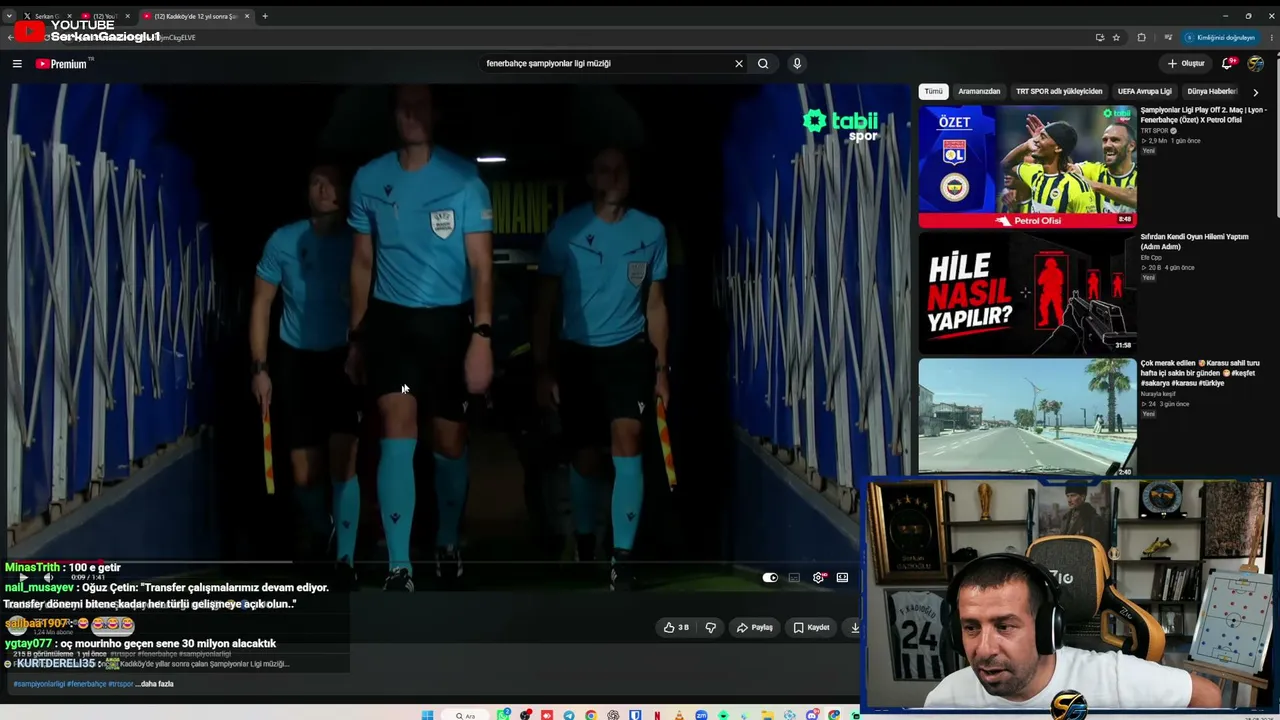Open the Lyon - Fenerbahçe özet thumbnail
The width and height of the screenshot is (1280, 720).
[x=1027, y=167]
